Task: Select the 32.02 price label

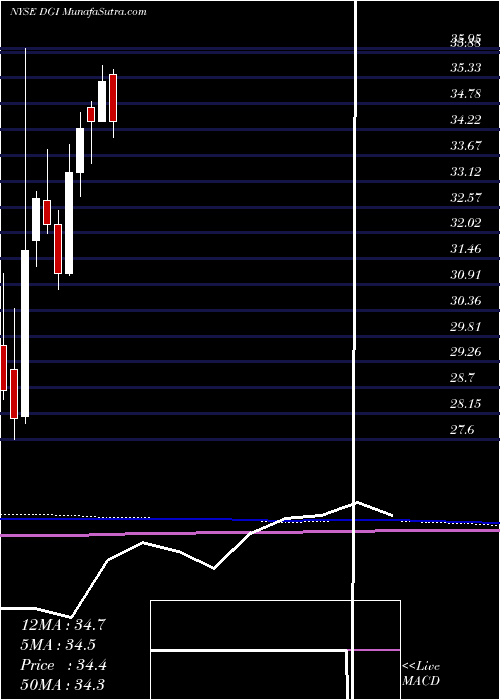Action: 466,223
